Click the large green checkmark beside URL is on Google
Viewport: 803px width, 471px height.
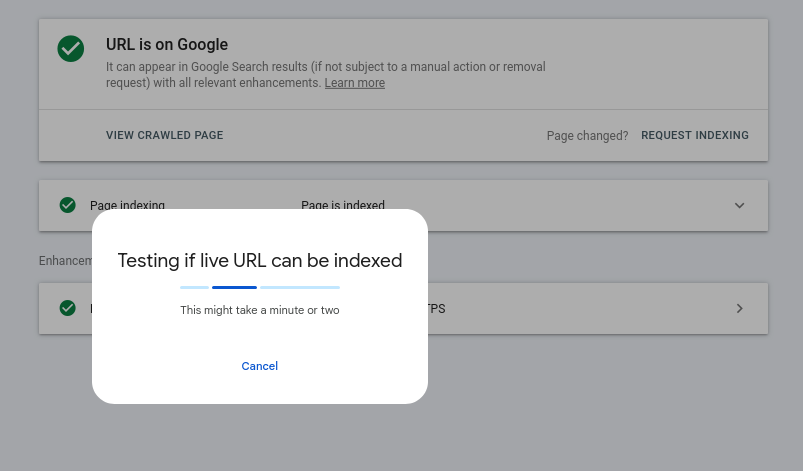click(x=71, y=49)
